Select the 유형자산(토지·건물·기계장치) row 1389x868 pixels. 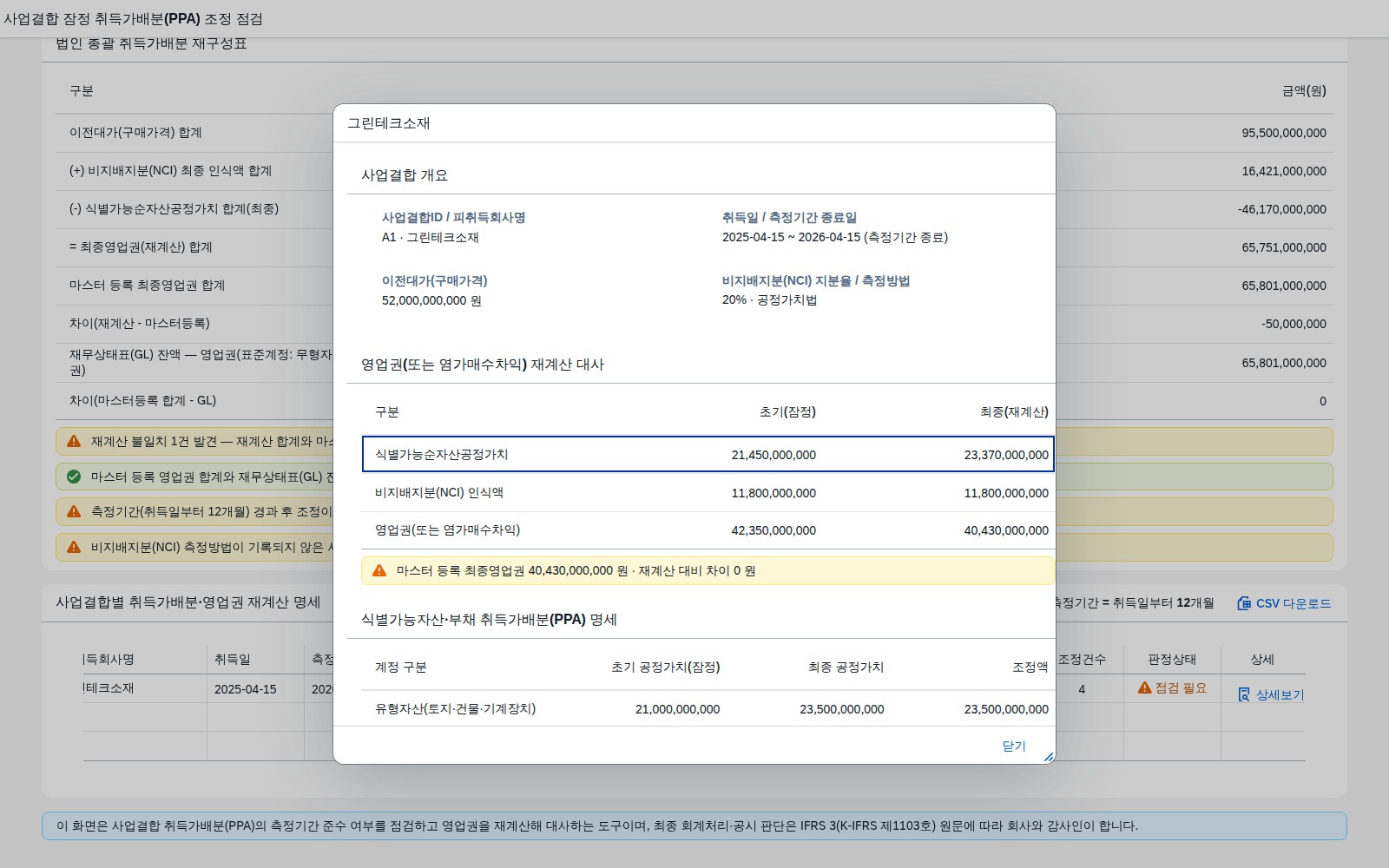coord(708,708)
